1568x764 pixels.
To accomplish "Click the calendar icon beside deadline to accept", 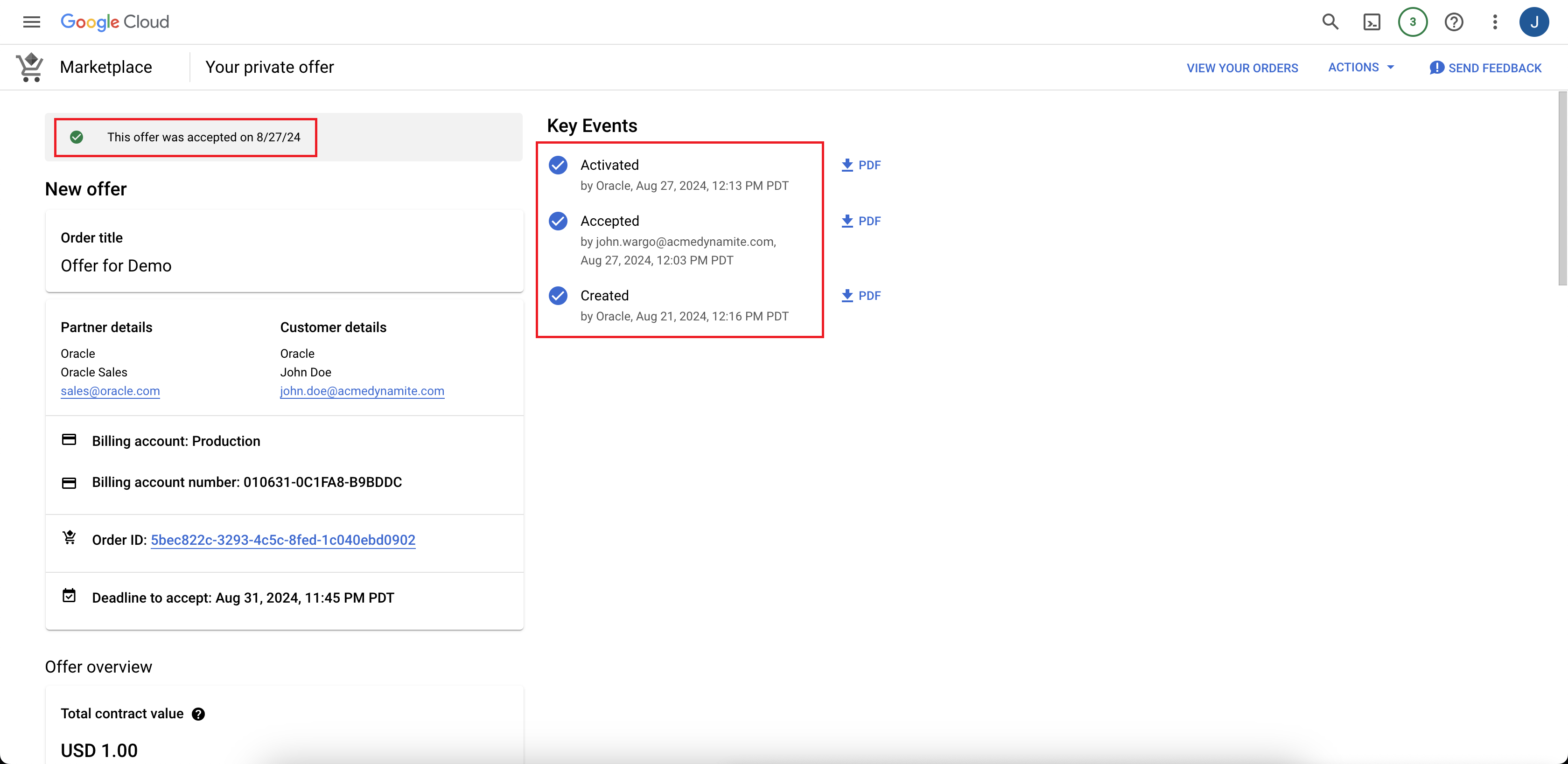I will click(69, 596).
